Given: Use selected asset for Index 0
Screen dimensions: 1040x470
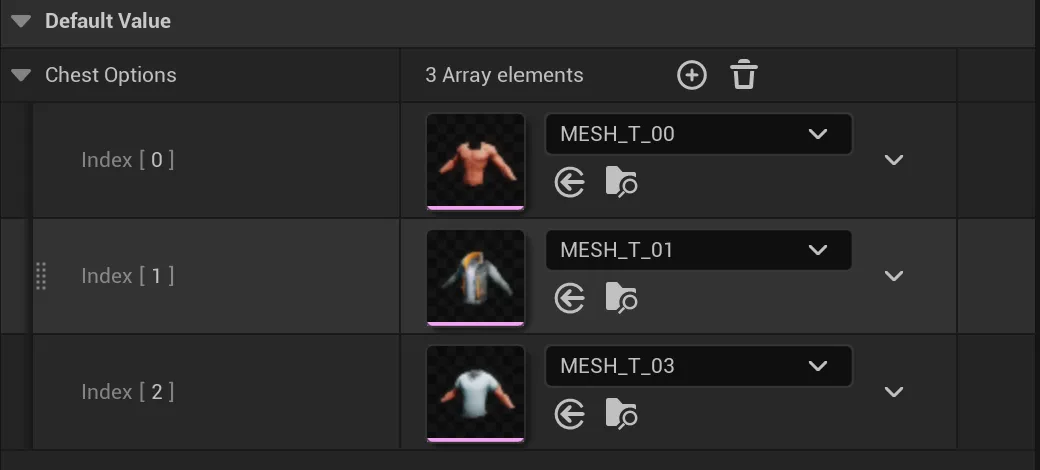Looking at the screenshot, I should pos(570,182).
